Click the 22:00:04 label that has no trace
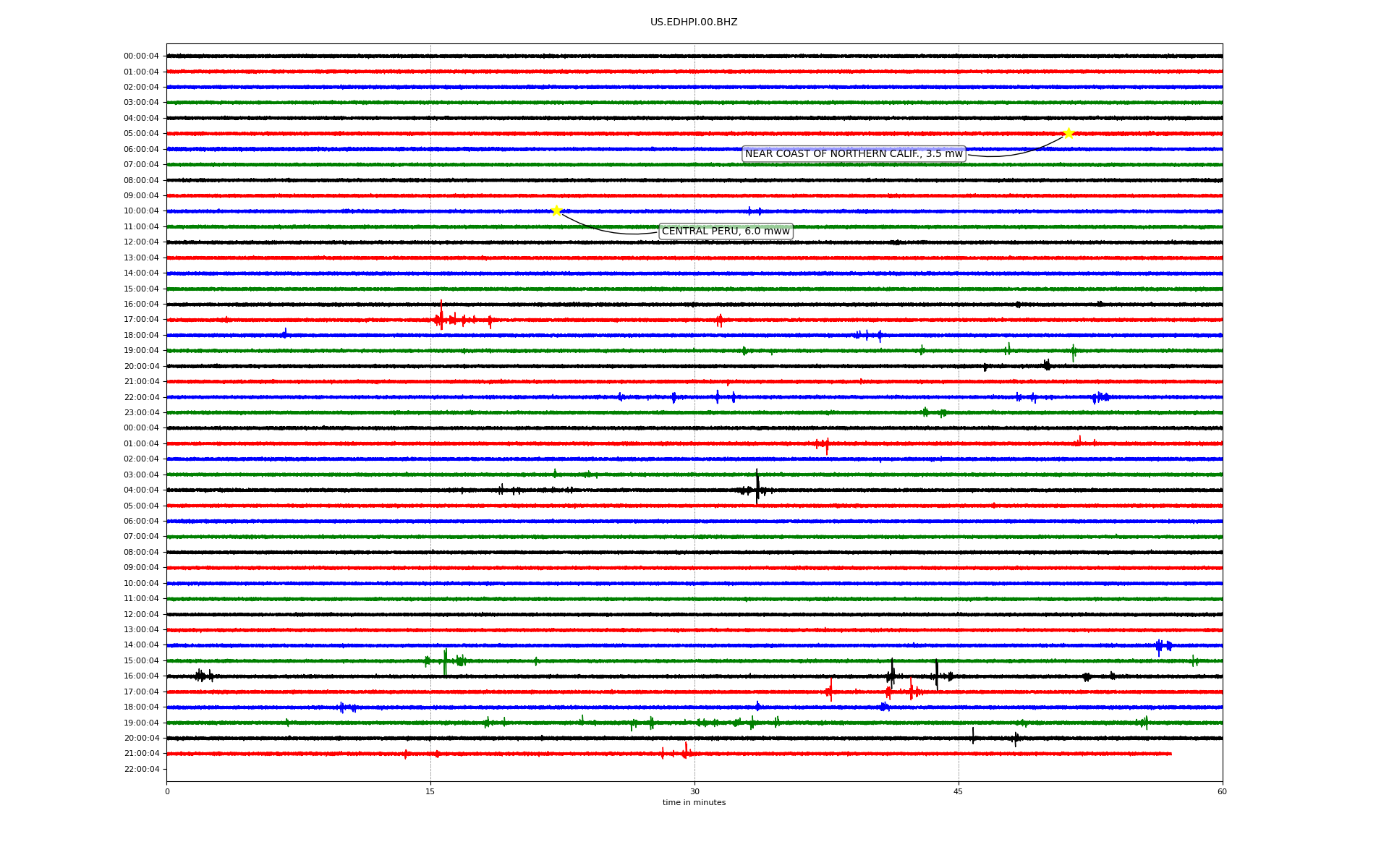Screen dimensions: 1389x868 141,769
